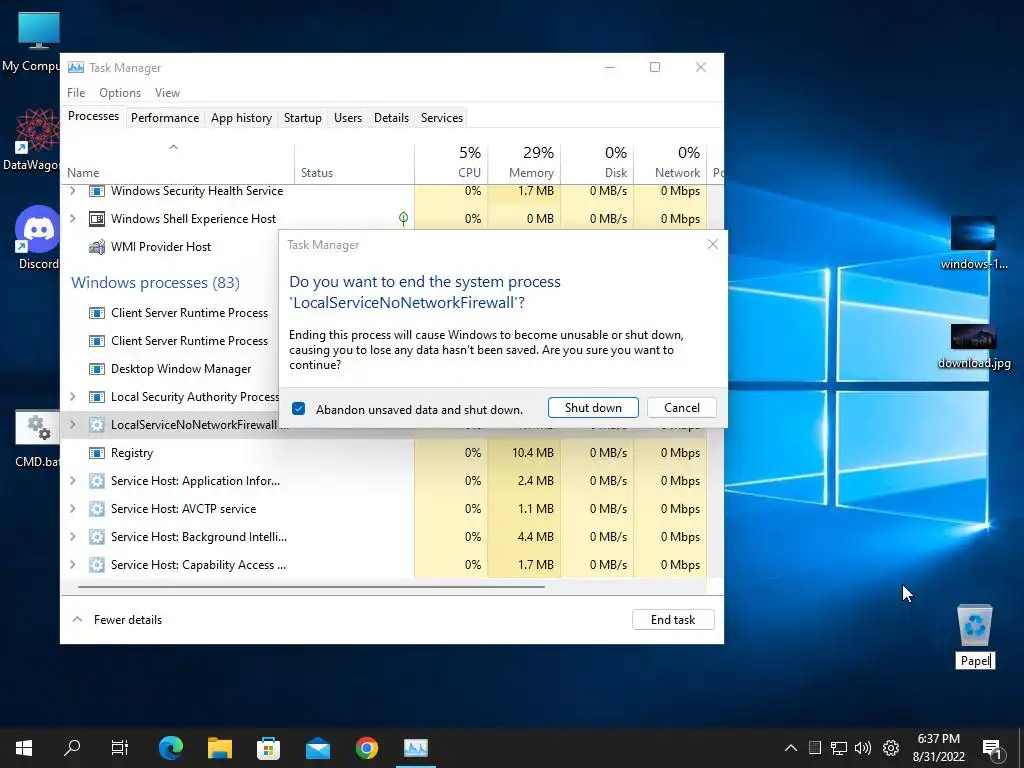Switch to the Details tab

click(391, 118)
